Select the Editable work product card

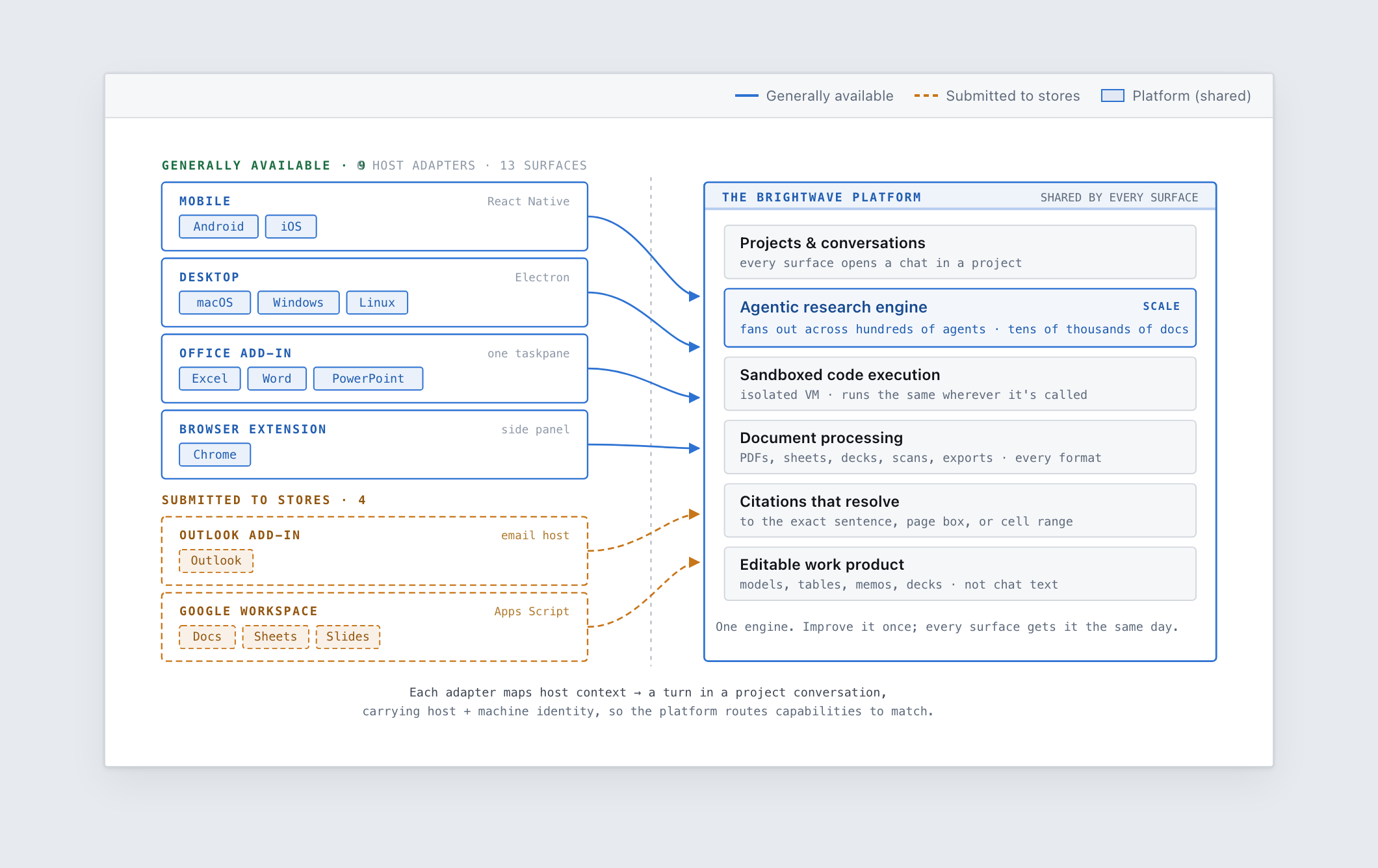point(960,574)
